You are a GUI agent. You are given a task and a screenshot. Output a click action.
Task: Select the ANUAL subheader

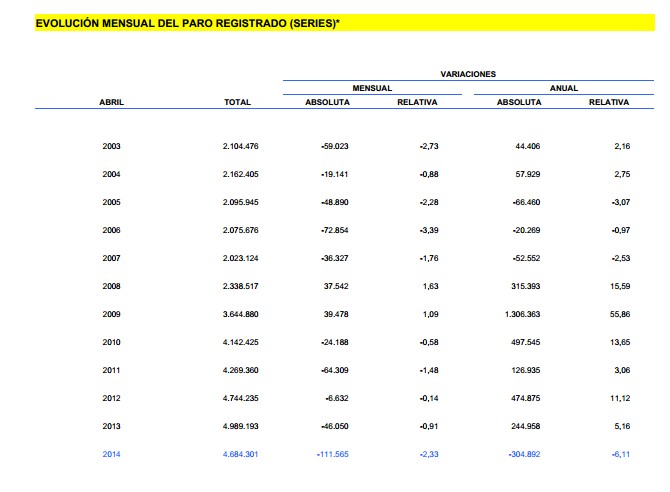click(564, 88)
